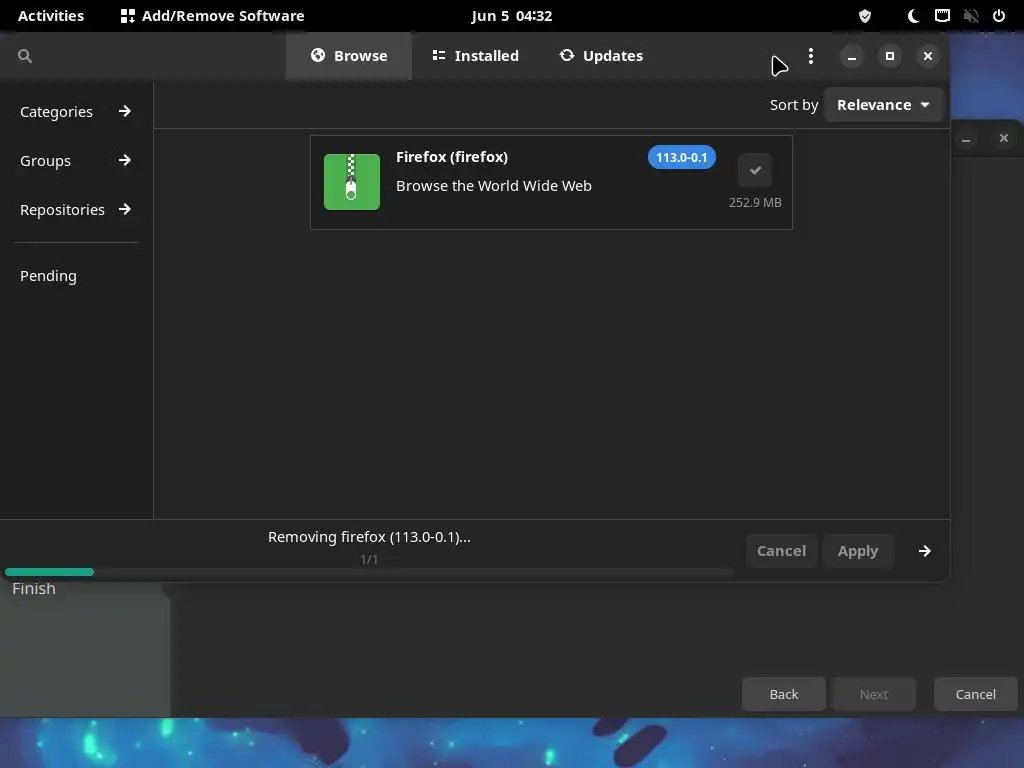Minimize the Add/Remove Software window
1024x768 pixels.
point(852,56)
